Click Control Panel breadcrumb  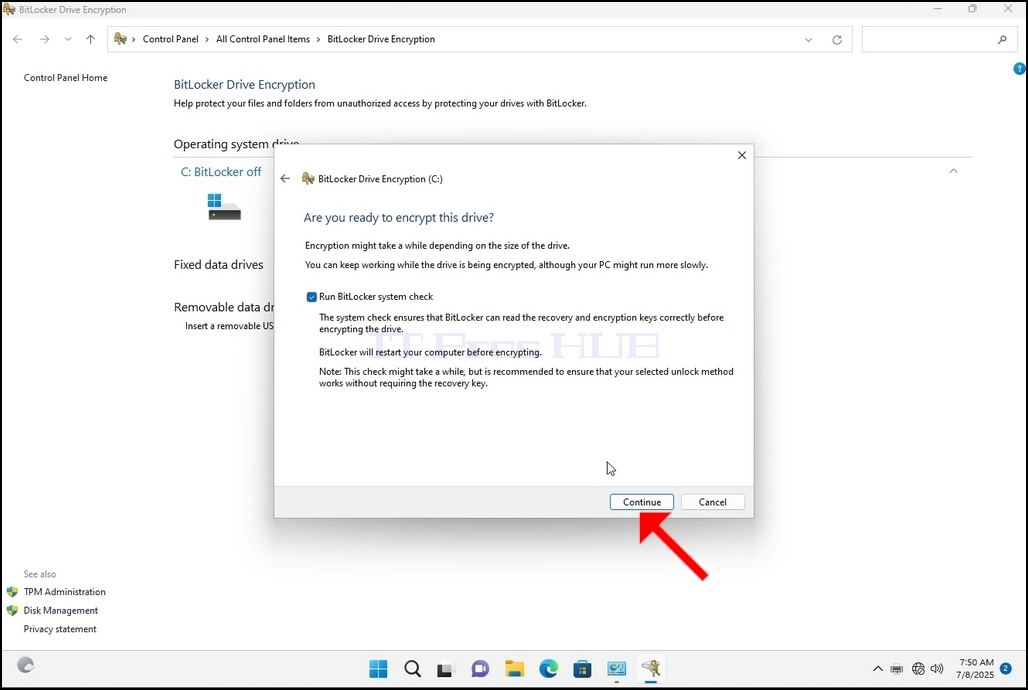coord(170,39)
